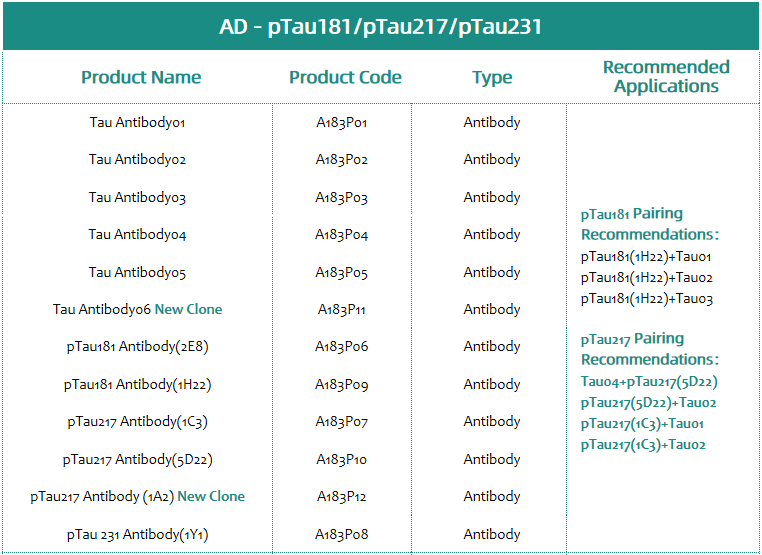This screenshot has width=762, height=555.
Task: Click product code A183P02
Action: 341,159
